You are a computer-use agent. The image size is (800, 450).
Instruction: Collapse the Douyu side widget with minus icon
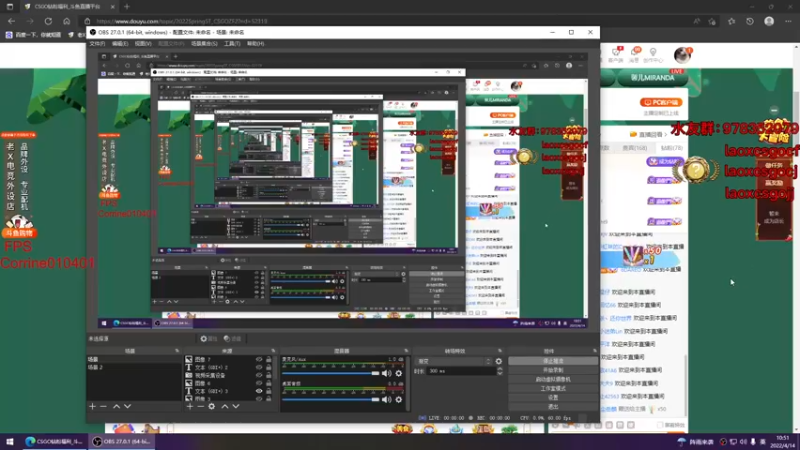tap(774, 110)
